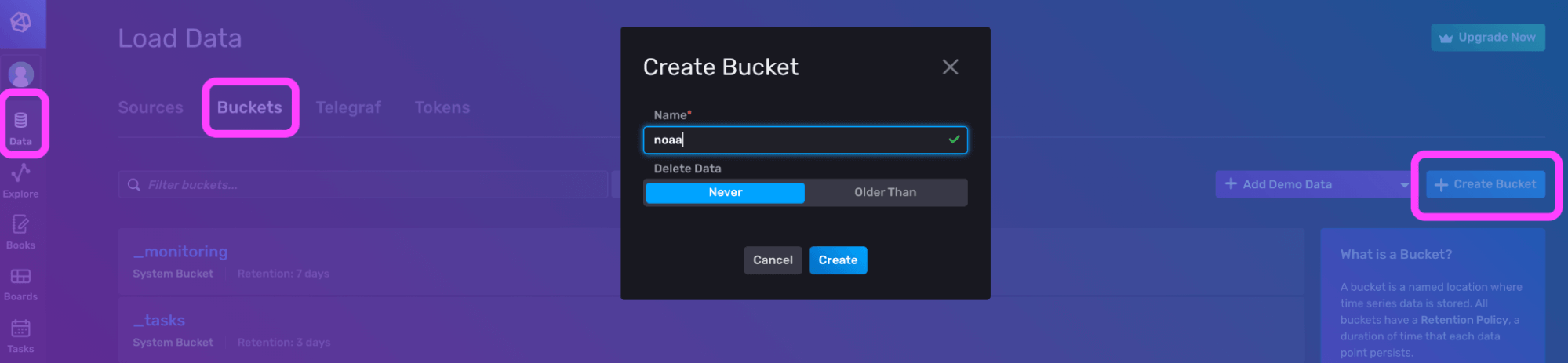Image resolution: width=1568 pixels, height=363 pixels.
Task: Switch to the Sources tab
Action: tap(151, 107)
